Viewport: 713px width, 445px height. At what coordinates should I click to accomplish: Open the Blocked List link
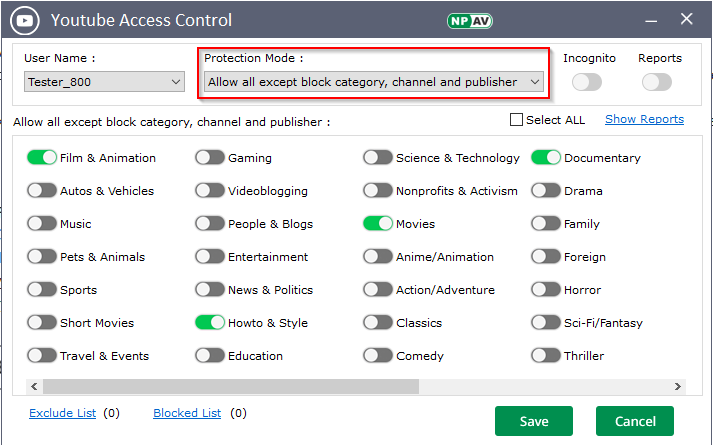click(x=187, y=413)
